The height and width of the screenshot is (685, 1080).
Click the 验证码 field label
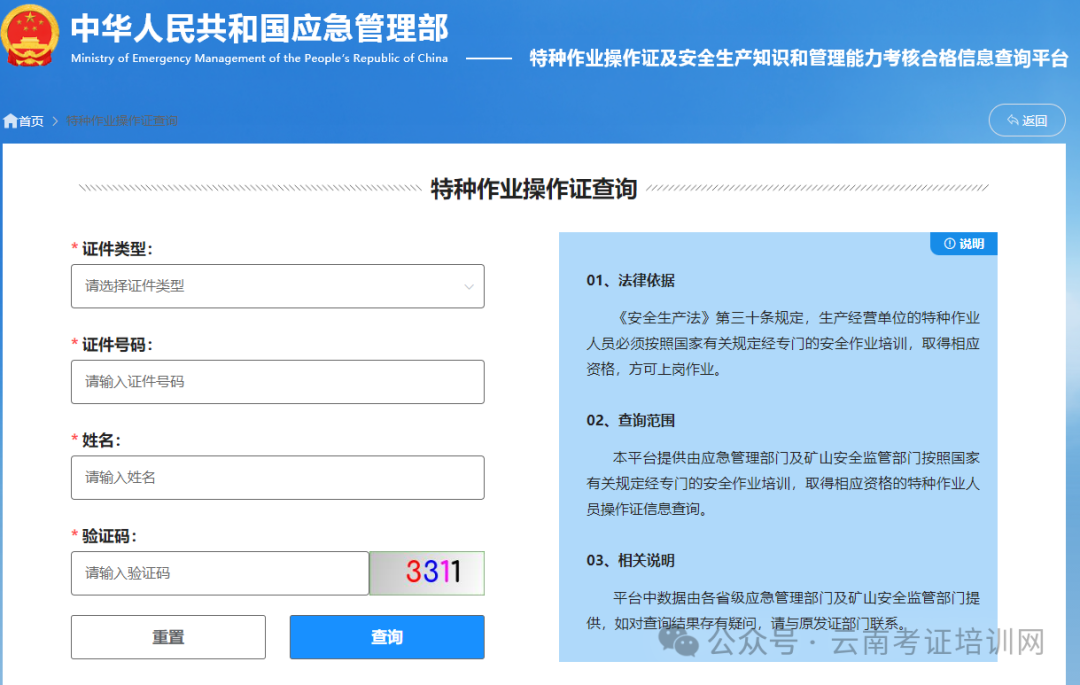tap(110, 536)
